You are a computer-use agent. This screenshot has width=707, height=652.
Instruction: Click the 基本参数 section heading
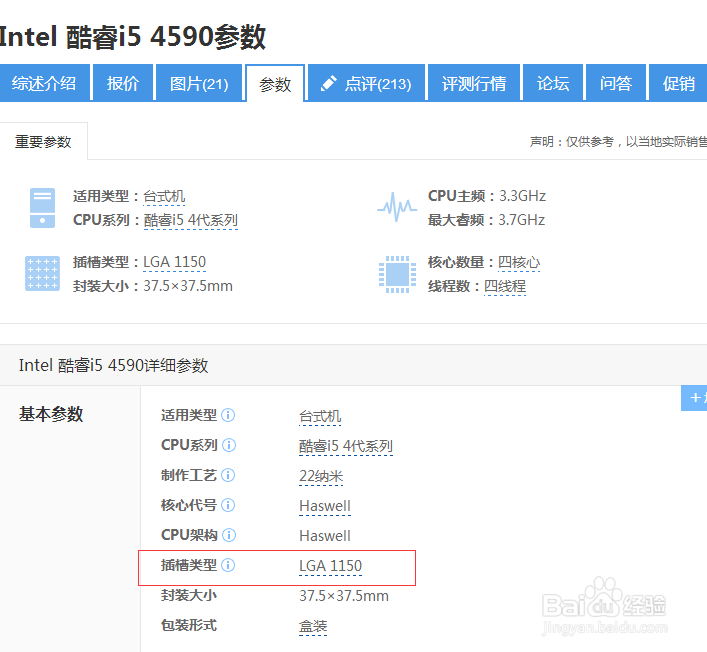[51, 414]
